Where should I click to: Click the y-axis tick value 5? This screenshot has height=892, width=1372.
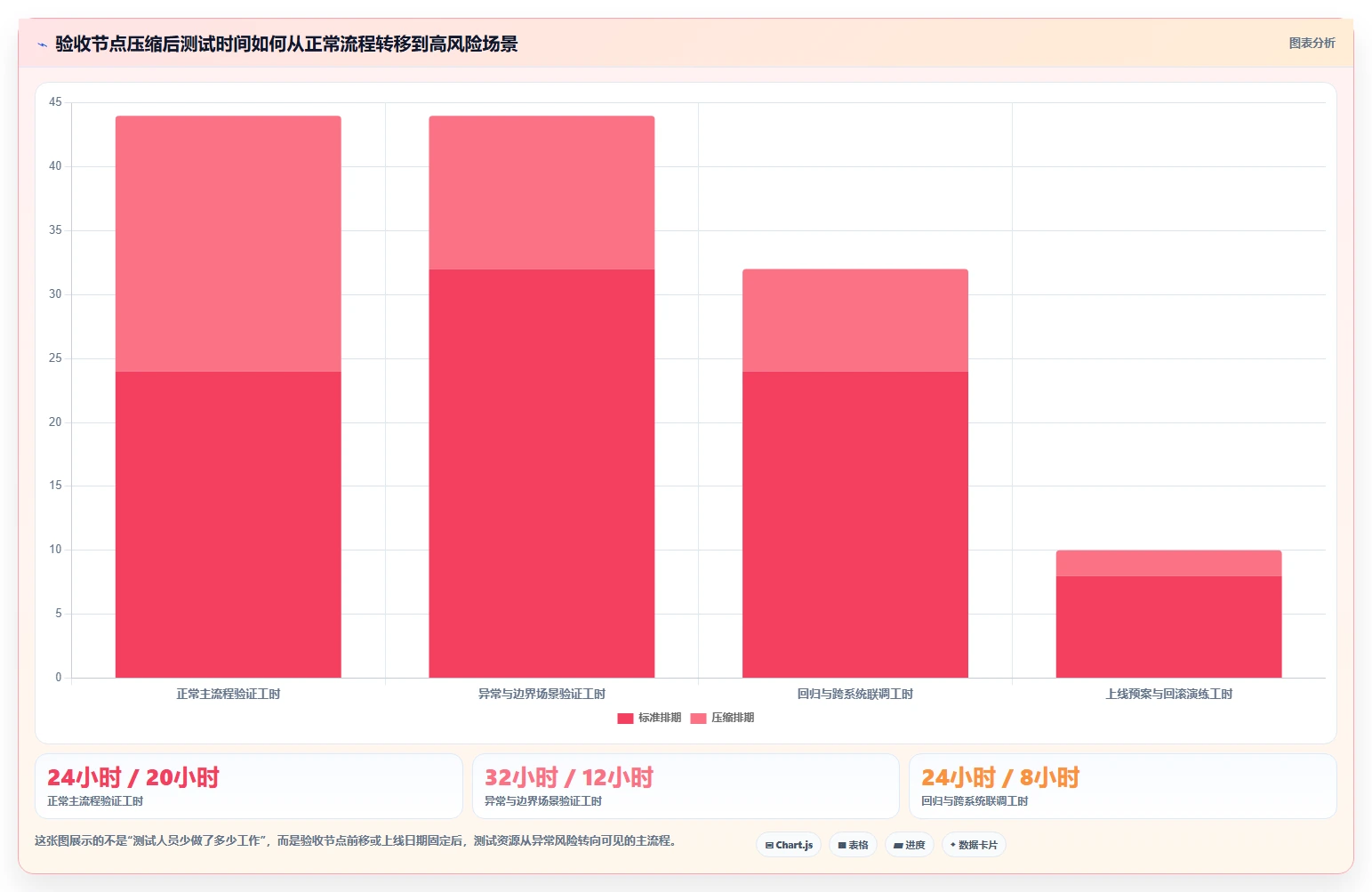tap(59, 614)
